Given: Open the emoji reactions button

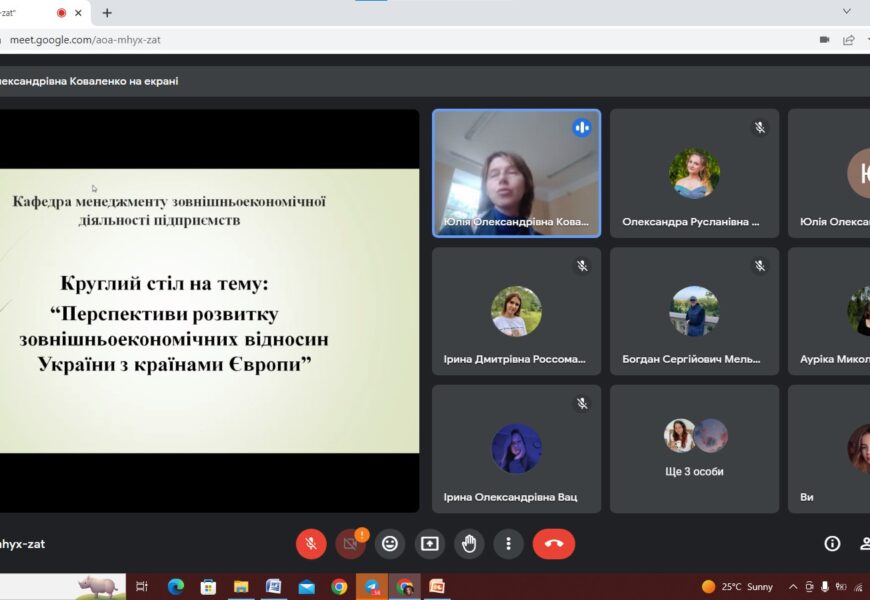Looking at the screenshot, I should (x=390, y=544).
